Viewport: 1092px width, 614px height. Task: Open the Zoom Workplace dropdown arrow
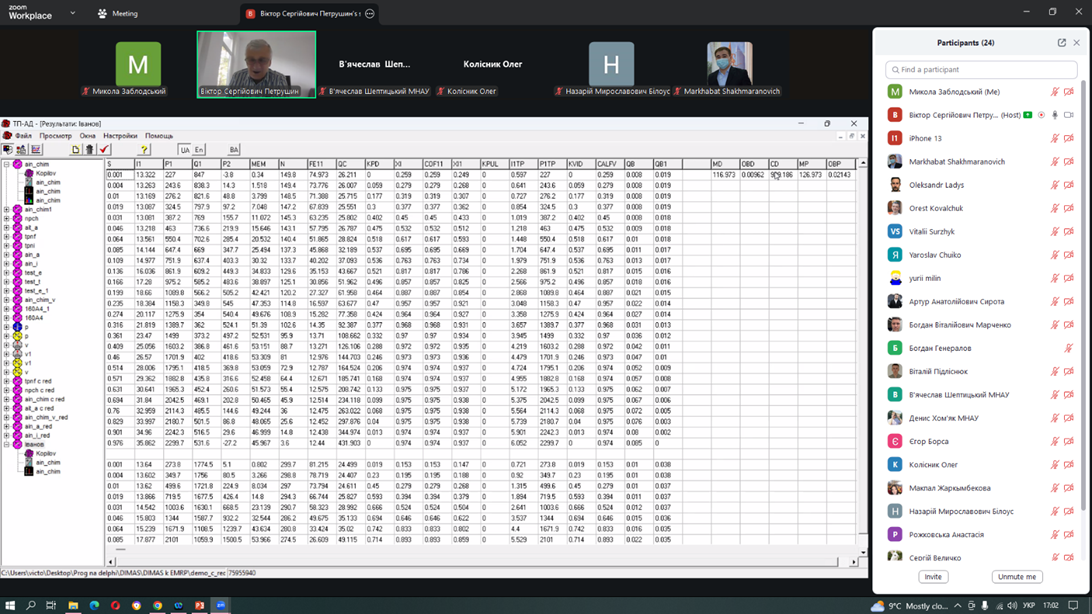click(x=72, y=14)
